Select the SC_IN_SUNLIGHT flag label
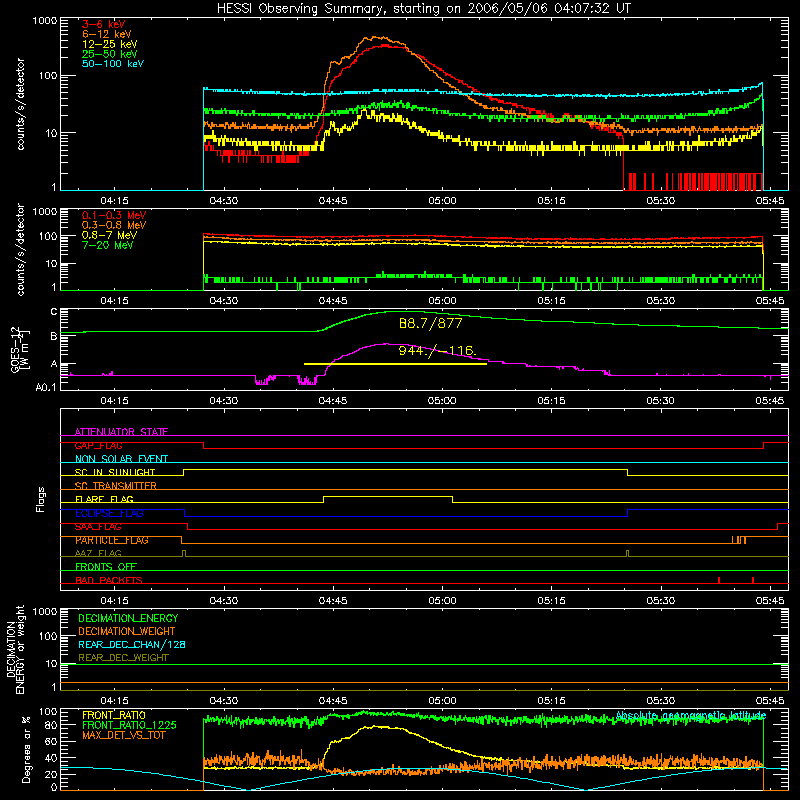This screenshot has height=800, width=800. (x=115, y=472)
